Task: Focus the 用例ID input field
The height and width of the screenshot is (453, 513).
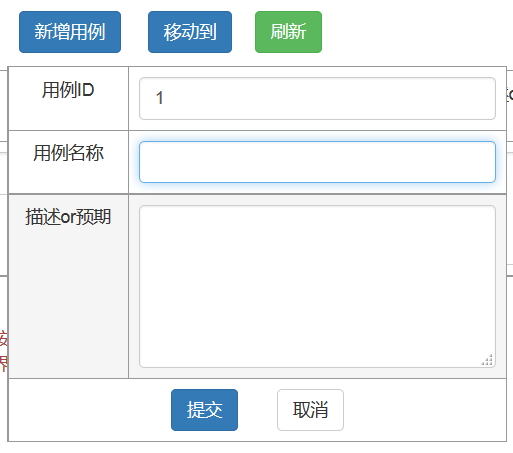Action: click(x=317, y=98)
